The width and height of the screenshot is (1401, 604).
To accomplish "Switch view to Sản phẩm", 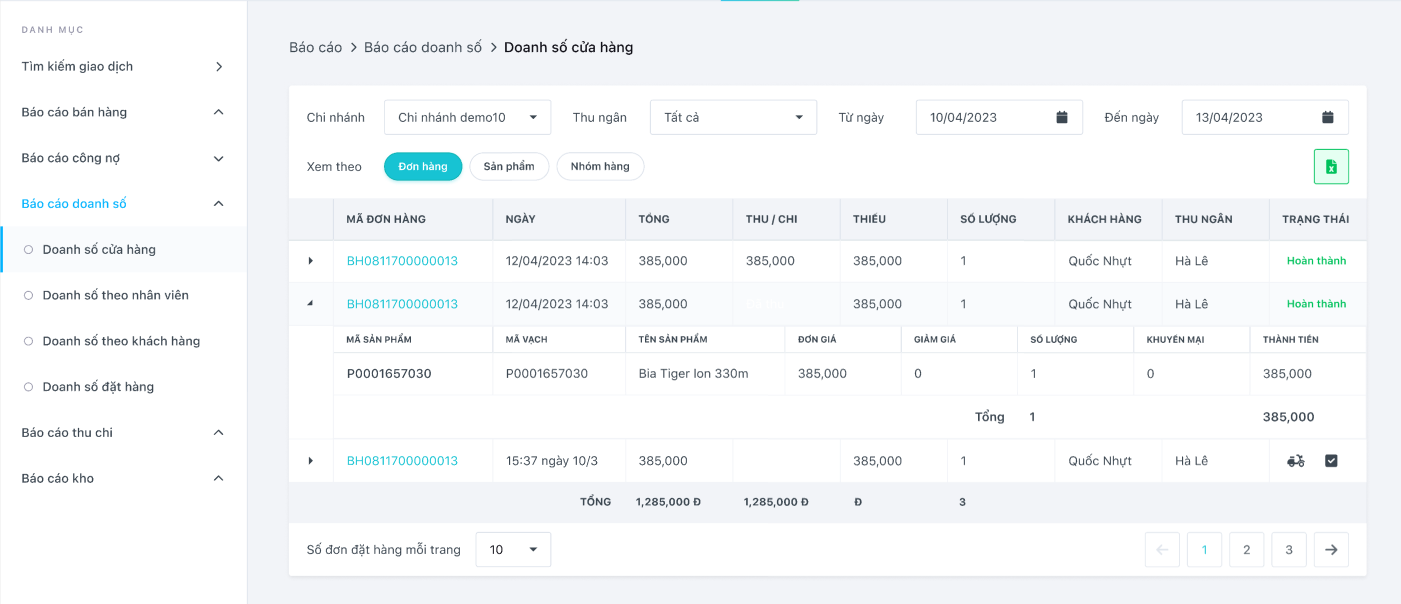I will (509, 167).
